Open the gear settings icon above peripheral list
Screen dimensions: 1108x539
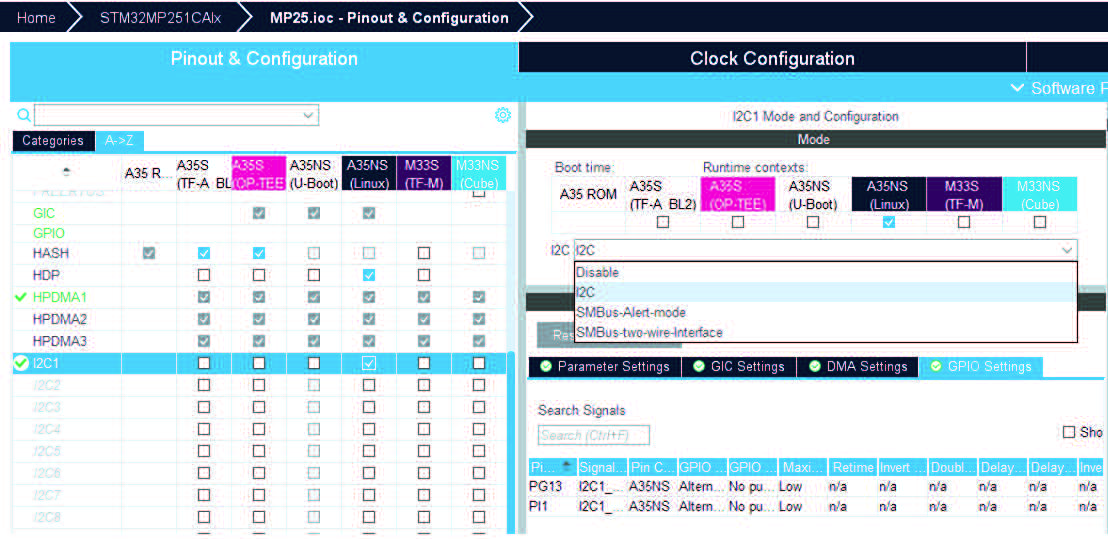click(502, 114)
